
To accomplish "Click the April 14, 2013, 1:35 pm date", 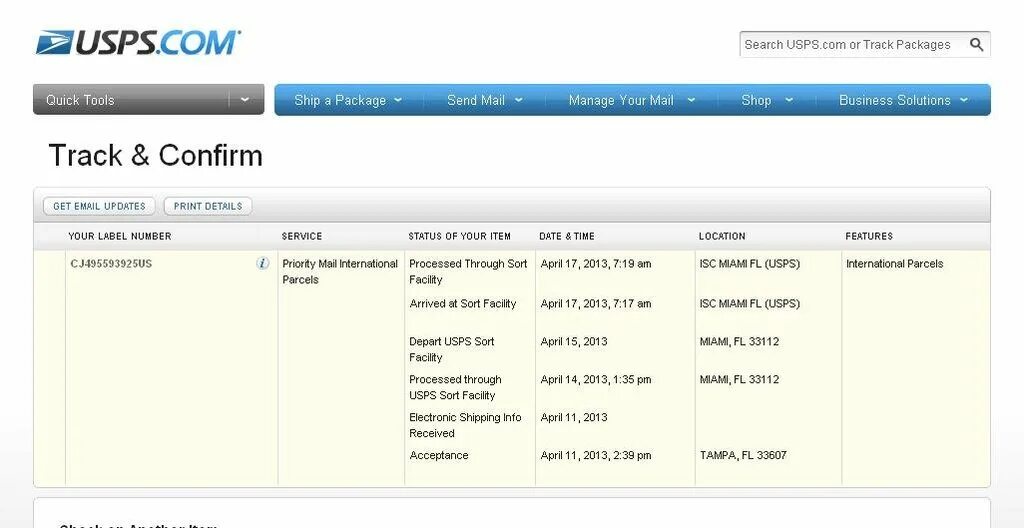I will point(596,379).
